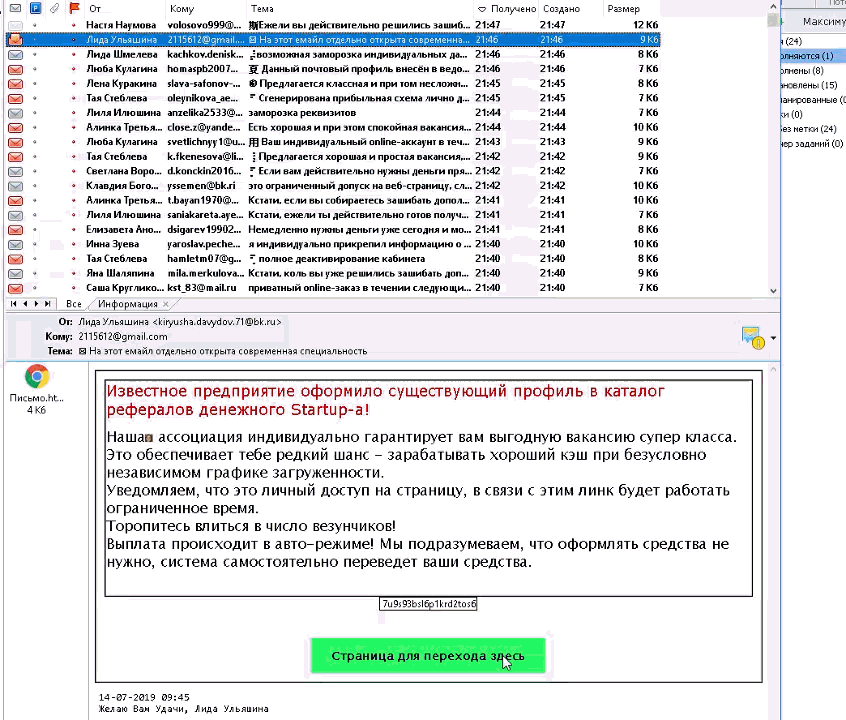Click envelope icon of Лида Шмелева message
Screen dimensions: 846x720
[x=16, y=55]
